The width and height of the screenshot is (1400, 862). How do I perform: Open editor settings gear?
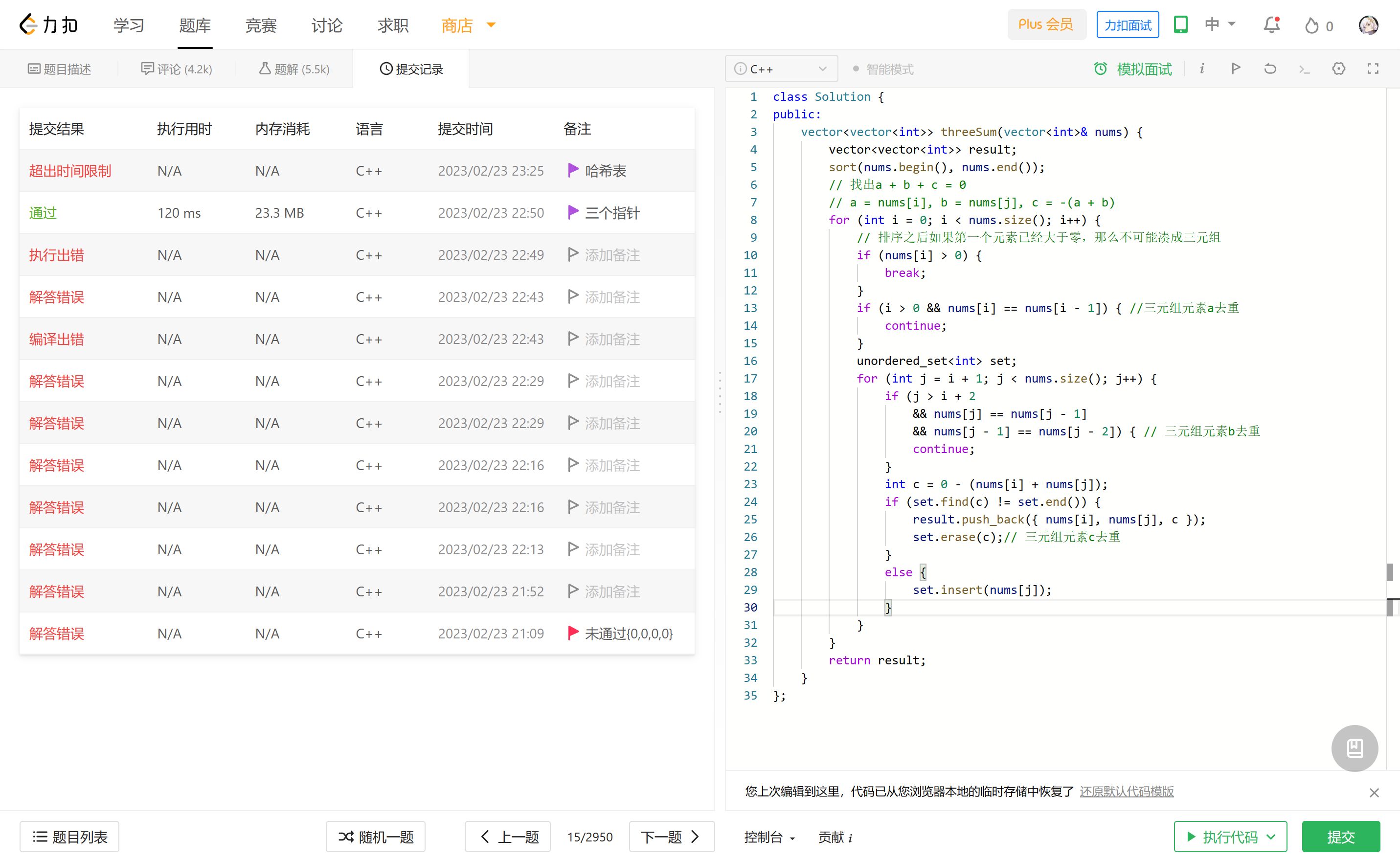click(1338, 68)
